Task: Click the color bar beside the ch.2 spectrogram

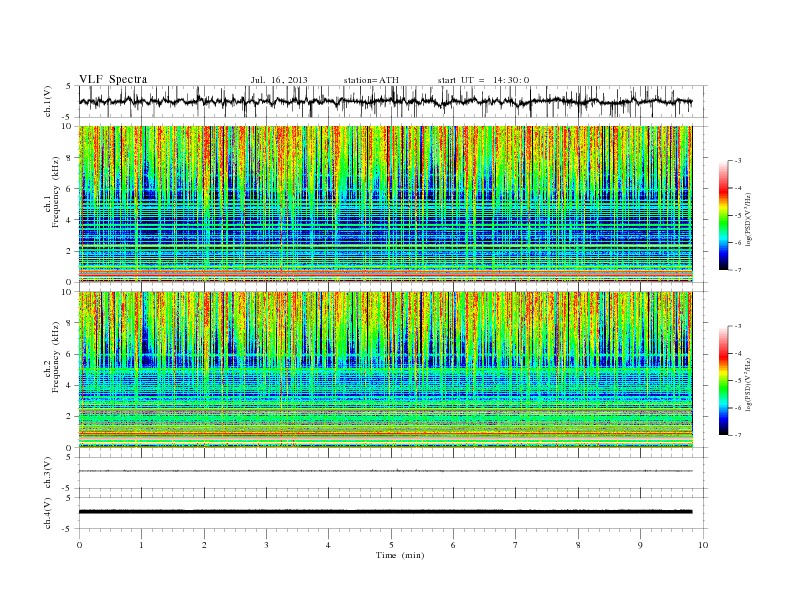Action: coord(724,380)
